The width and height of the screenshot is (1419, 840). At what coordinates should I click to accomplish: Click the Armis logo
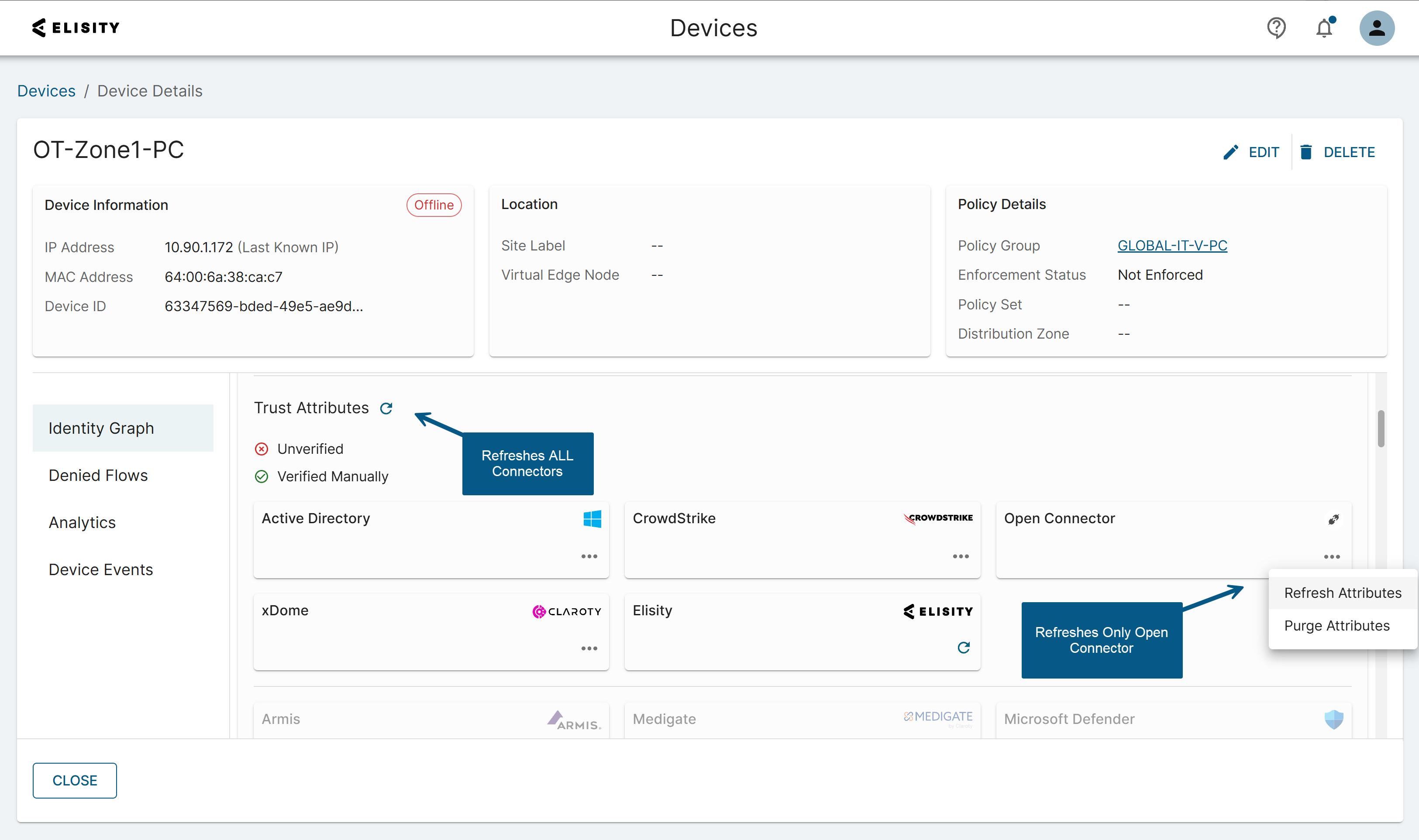point(574,720)
